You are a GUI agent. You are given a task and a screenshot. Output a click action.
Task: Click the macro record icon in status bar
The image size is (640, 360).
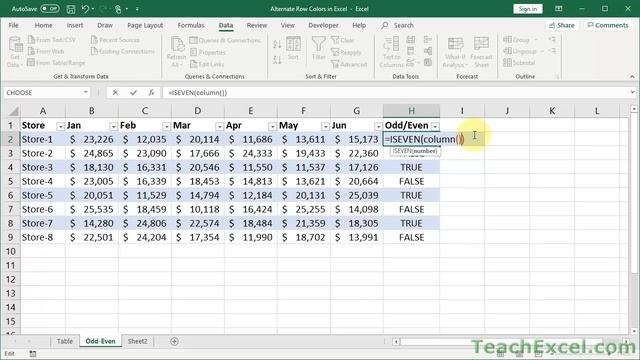(33, 354)
